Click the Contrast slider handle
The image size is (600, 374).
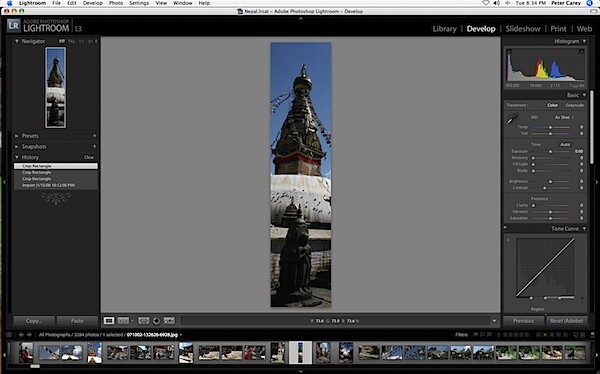(x=545, y=188)
